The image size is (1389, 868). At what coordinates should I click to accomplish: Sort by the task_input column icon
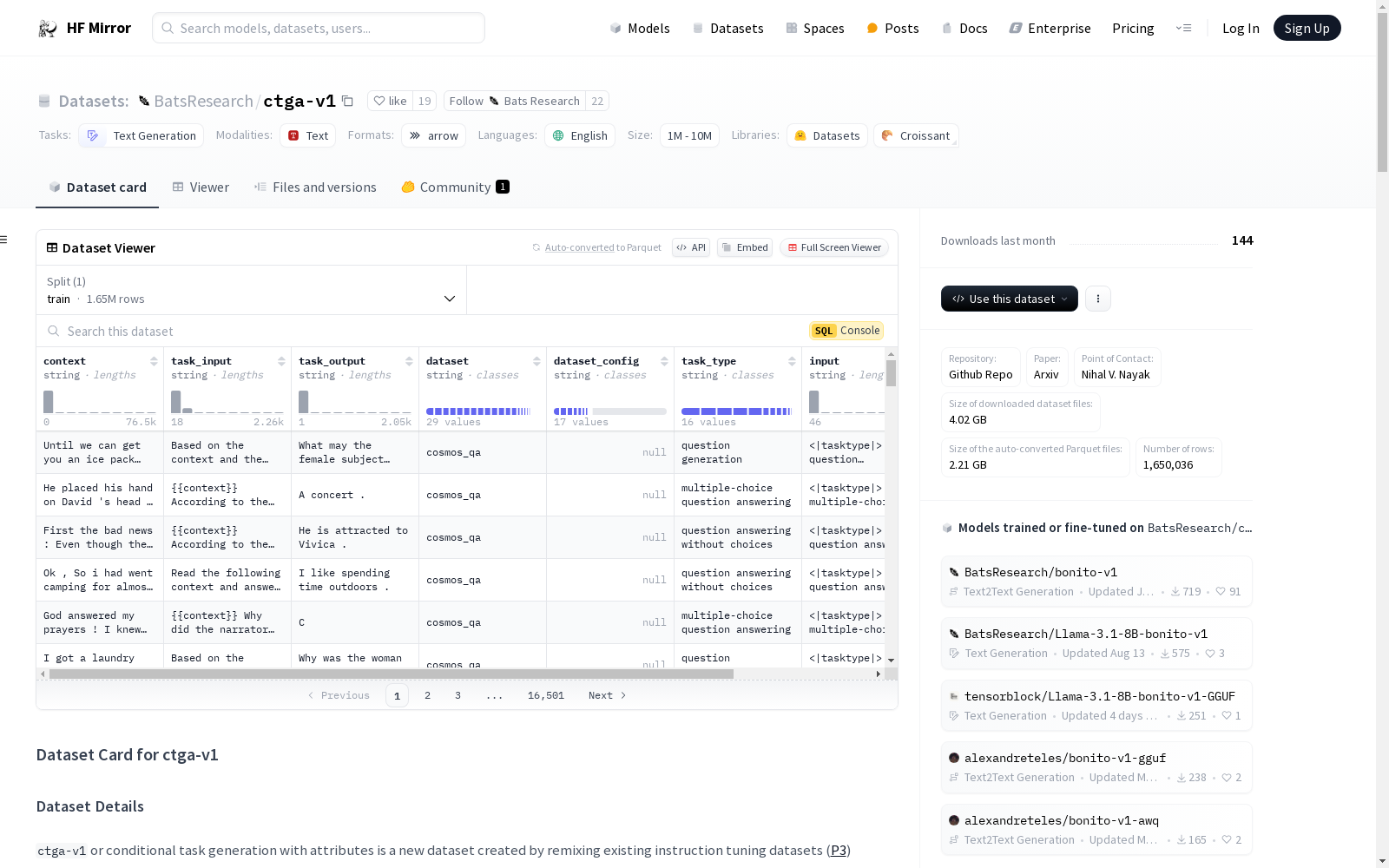point(281,361)
